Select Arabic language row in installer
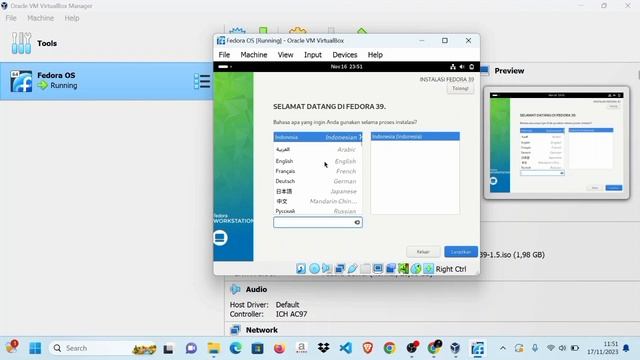The image size is (640, 360). [x=318, y=150]
